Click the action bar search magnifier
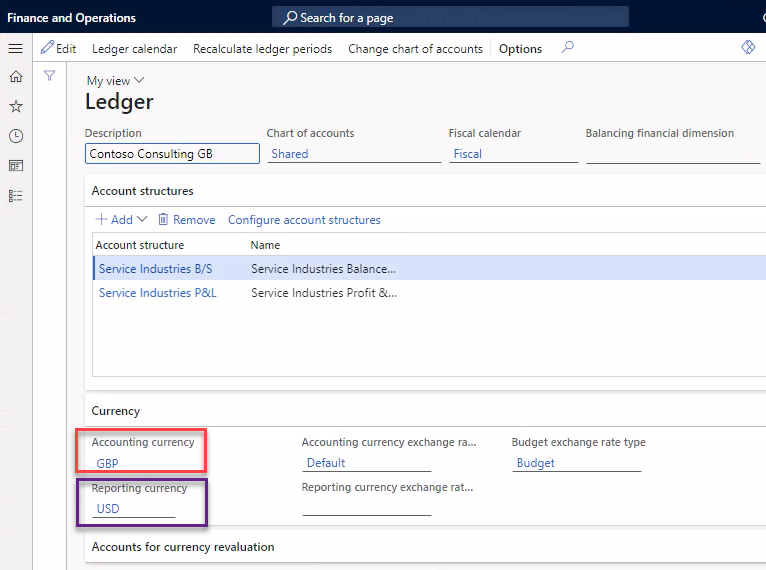The height and width of the screenshot is (570, 766). click(568, 47)
